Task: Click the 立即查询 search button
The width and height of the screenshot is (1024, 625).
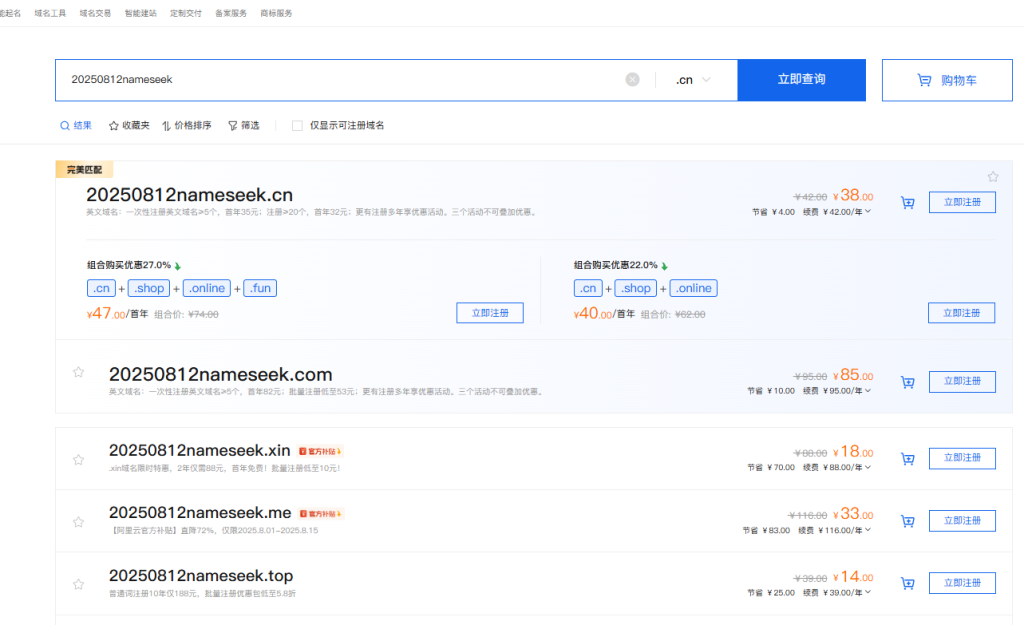Action: [x=801, y=80]
